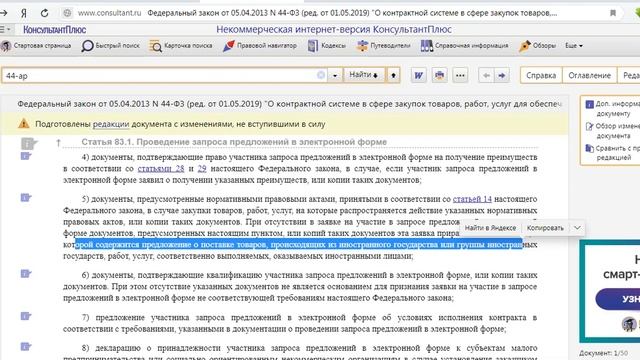Open Правовой навигатор
The image size is (640, 360).
coord(260,46)
